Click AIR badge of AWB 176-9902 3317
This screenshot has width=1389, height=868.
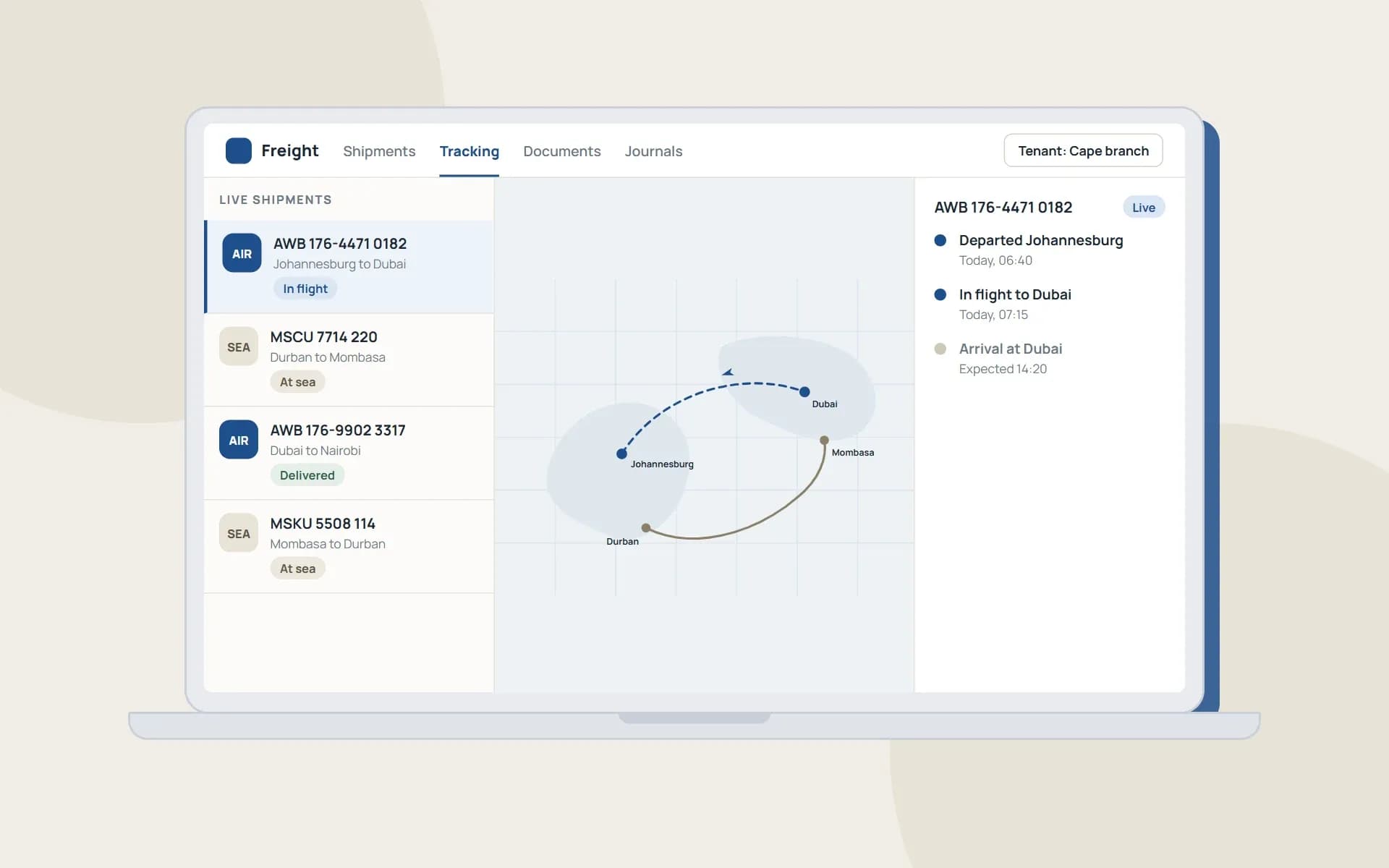click(x=239, y=440)
